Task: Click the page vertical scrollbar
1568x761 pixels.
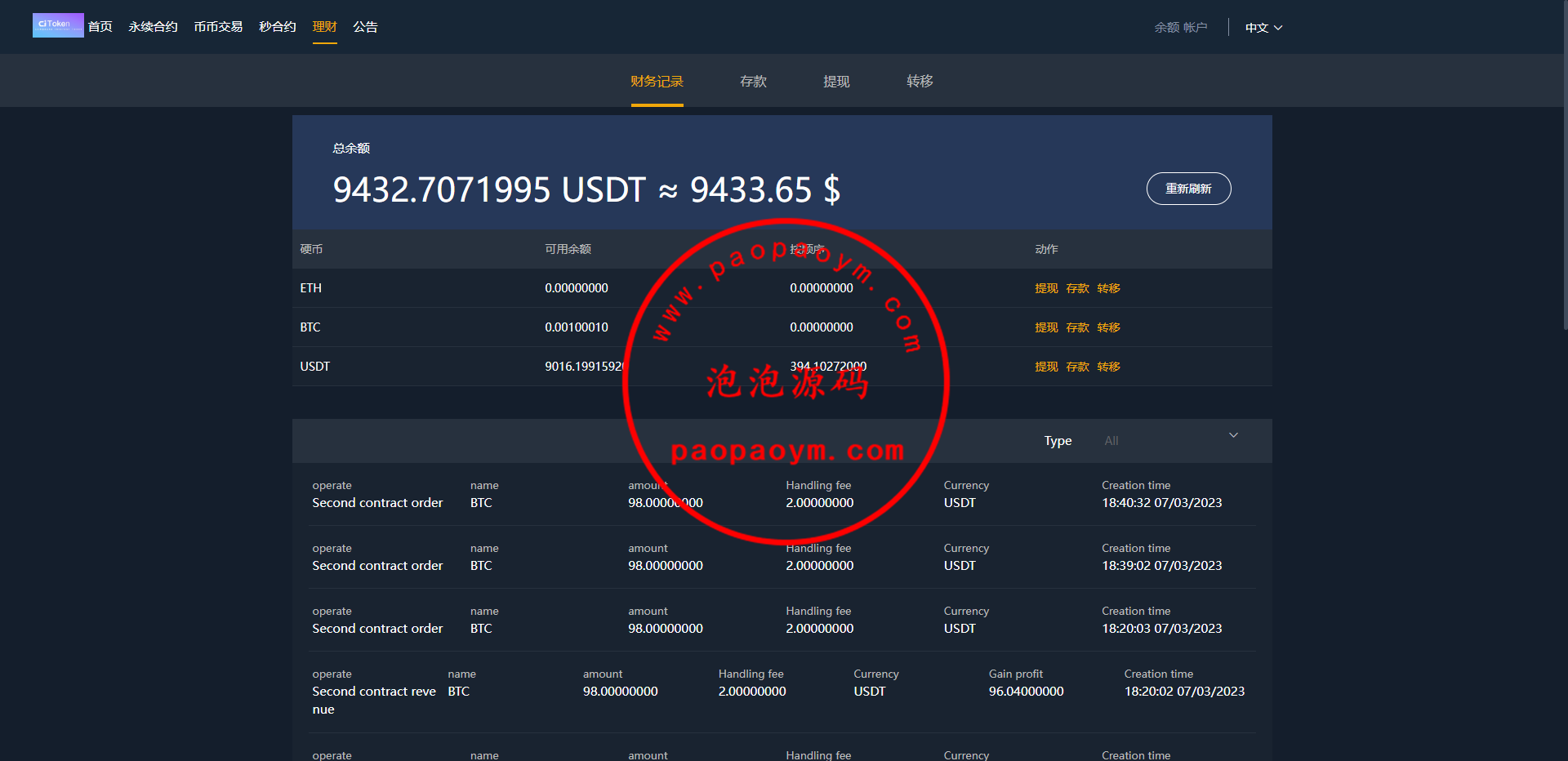Action: point(1564,163)
